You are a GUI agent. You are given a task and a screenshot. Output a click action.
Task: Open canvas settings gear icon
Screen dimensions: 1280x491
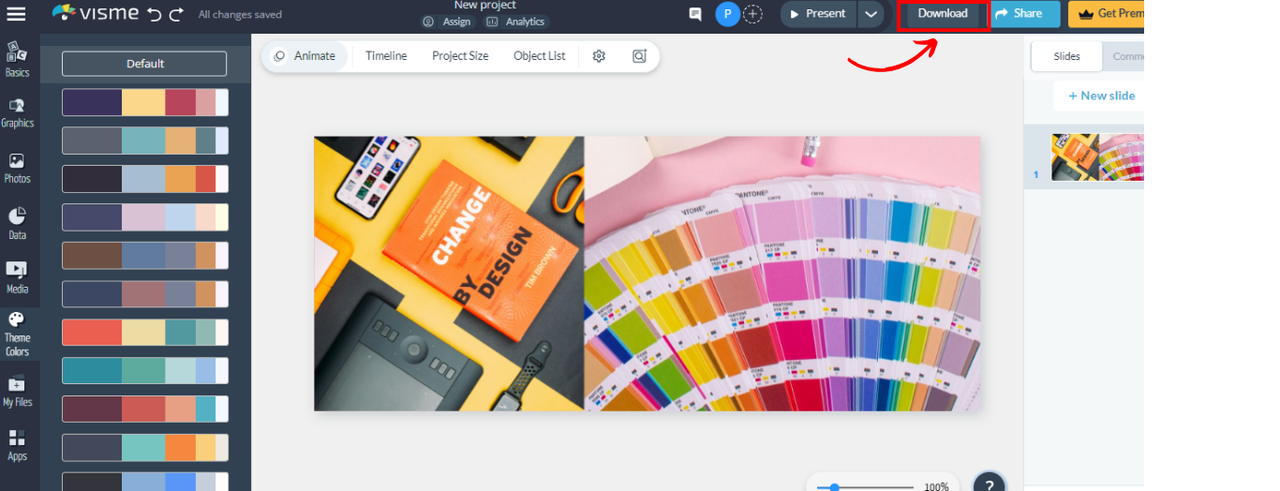599,56
